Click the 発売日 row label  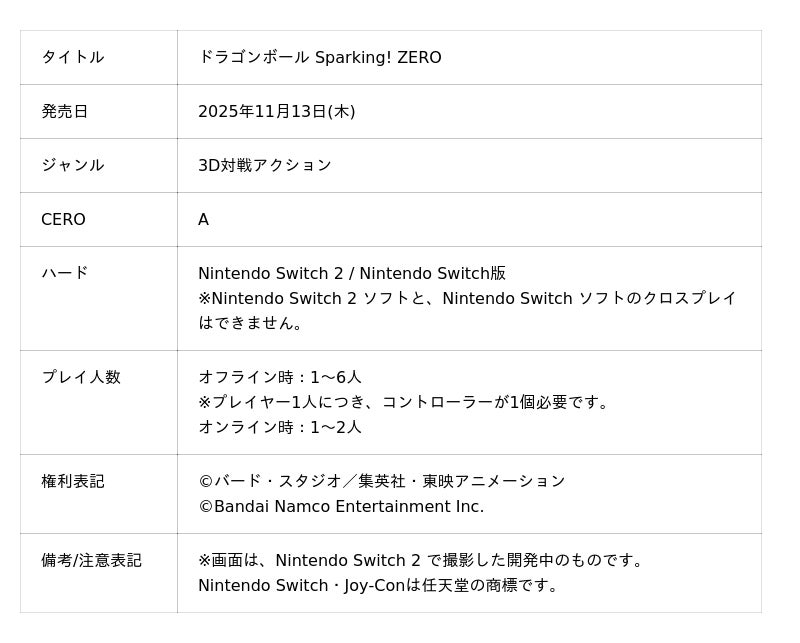click(64, 111)
